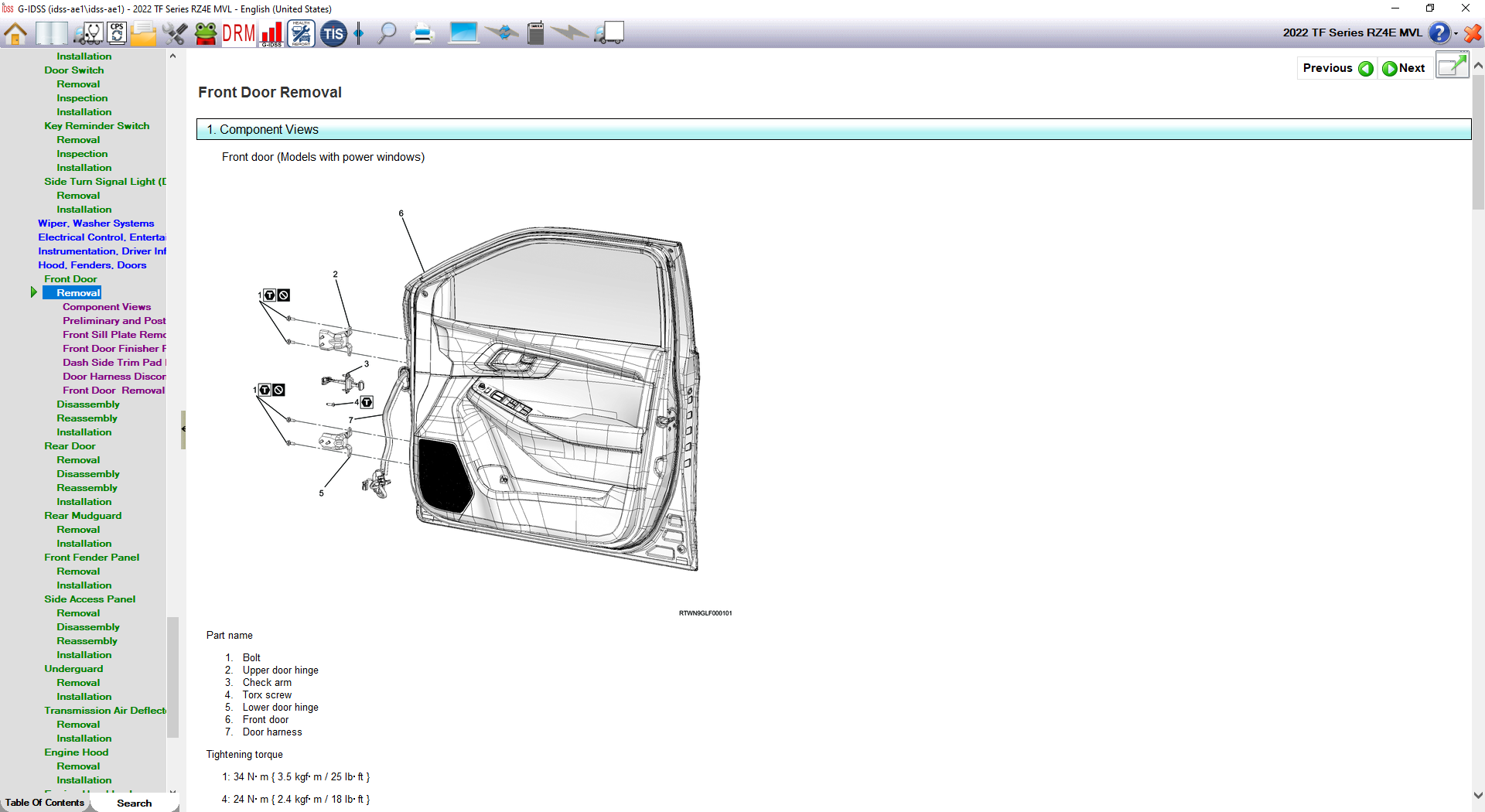Open the dropdown arrow next to Help
This screenshot has height=812, width=1485.
(1456, 33)
